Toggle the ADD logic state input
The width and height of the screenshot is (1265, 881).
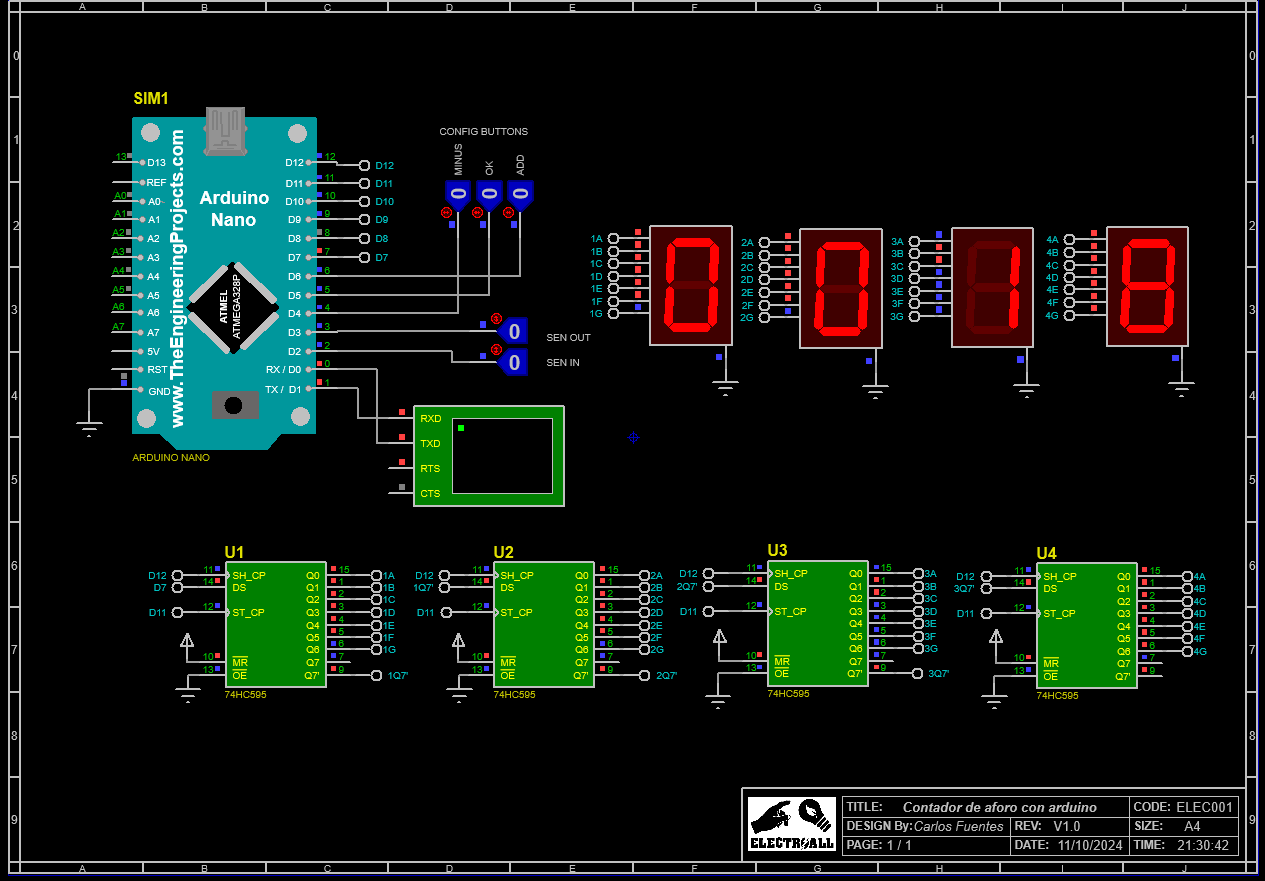click(520, 193)
